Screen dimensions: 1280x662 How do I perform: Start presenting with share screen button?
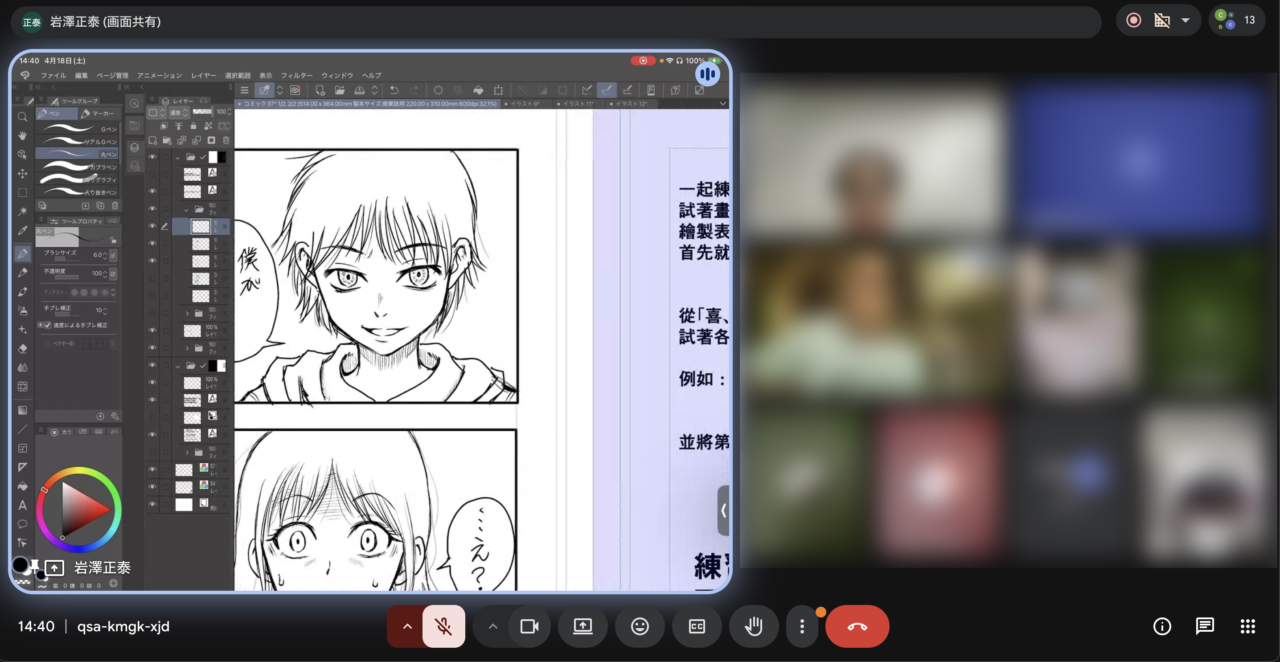583,626
